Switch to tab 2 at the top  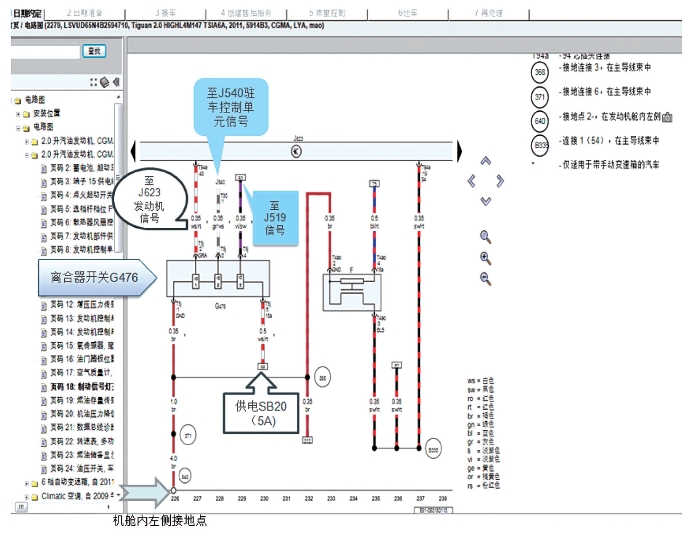pos(85,13)
